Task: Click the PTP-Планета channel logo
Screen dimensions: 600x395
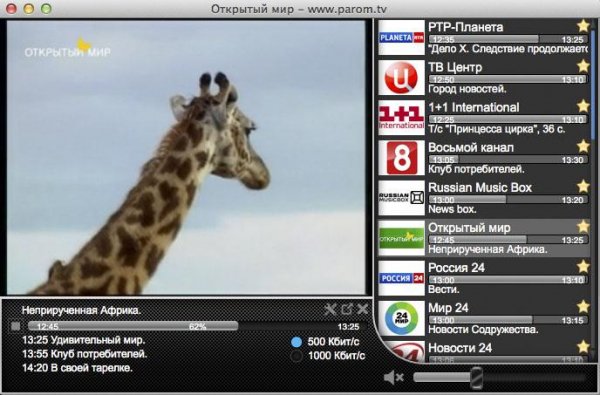Action: click(x=401, y=37)
